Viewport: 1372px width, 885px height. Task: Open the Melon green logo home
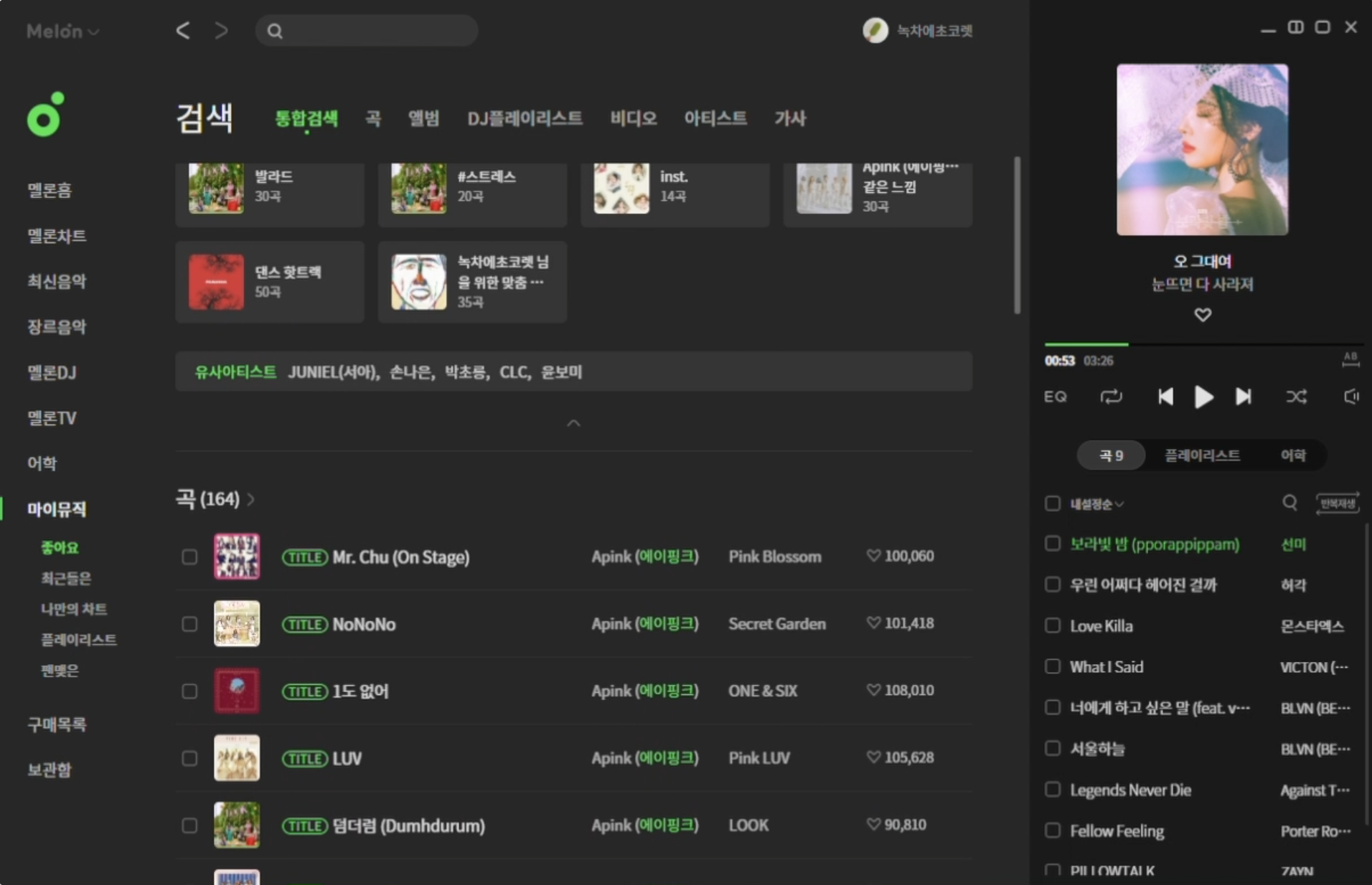[x=46, y=115]
